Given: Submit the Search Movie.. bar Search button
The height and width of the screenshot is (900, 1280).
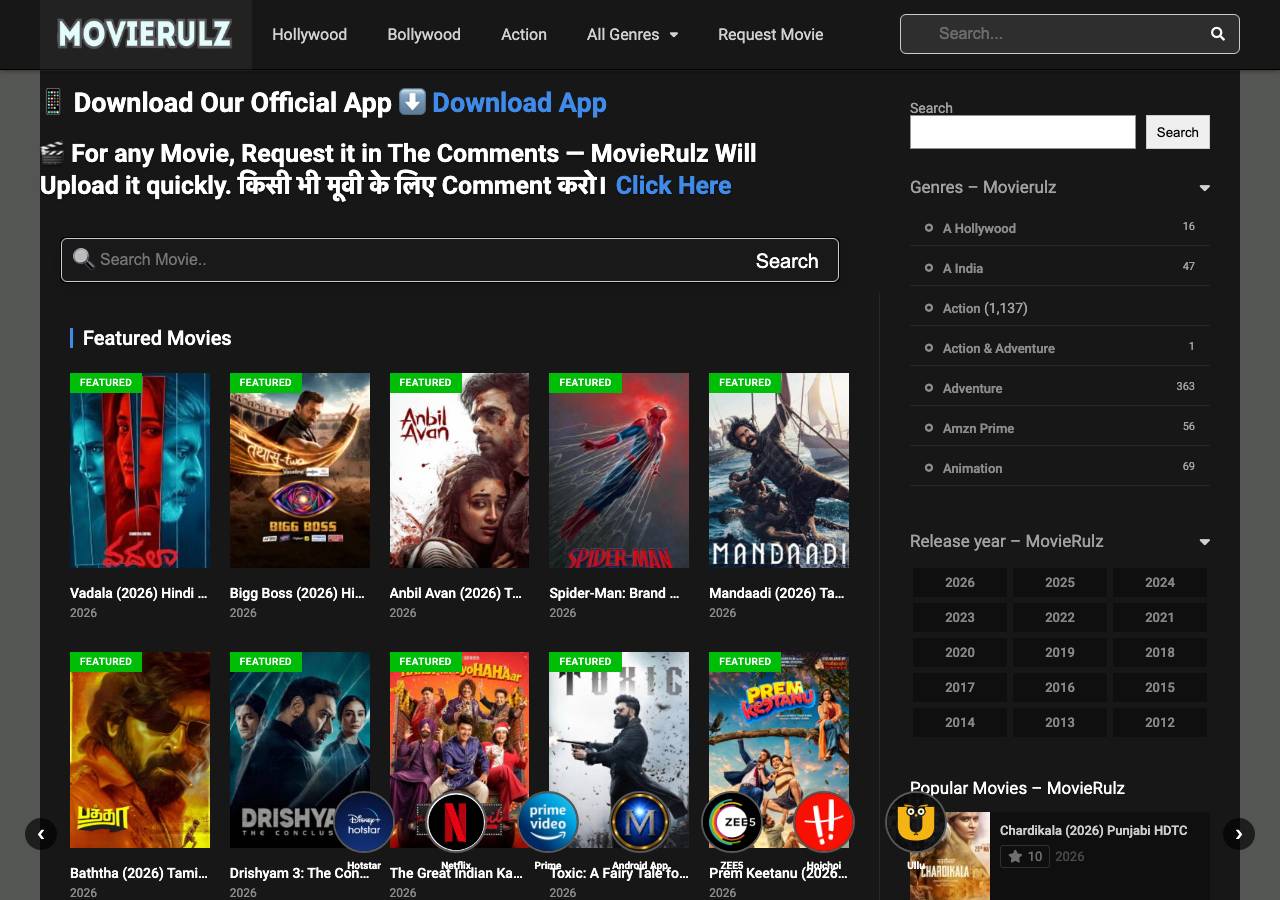Looking at the screenshot, I should point(787,261).
